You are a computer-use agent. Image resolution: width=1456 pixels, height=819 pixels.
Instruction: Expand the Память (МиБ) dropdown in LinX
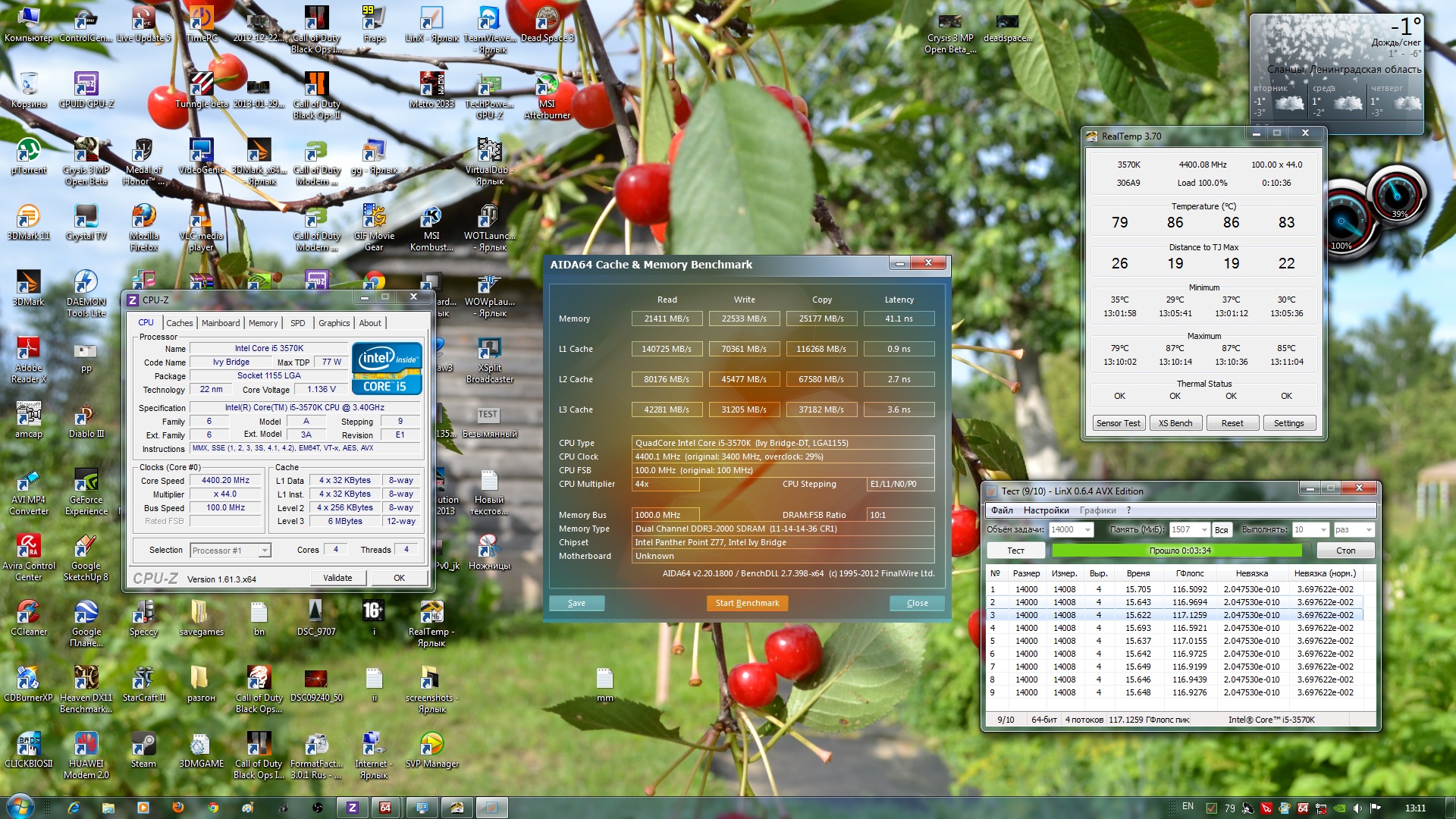[x=1203, y=529]
